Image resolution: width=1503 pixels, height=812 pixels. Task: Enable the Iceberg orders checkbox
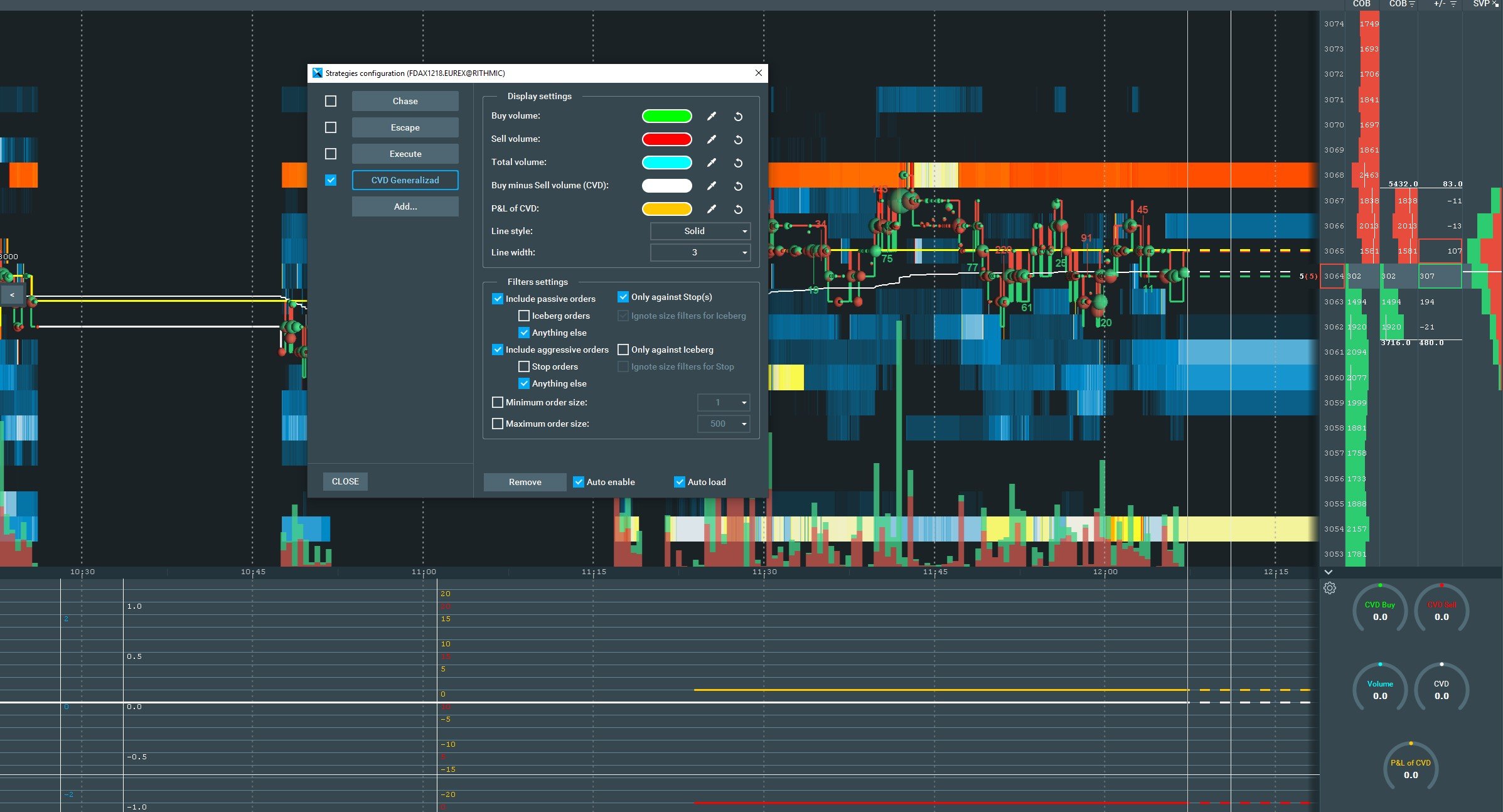point(524,316)
